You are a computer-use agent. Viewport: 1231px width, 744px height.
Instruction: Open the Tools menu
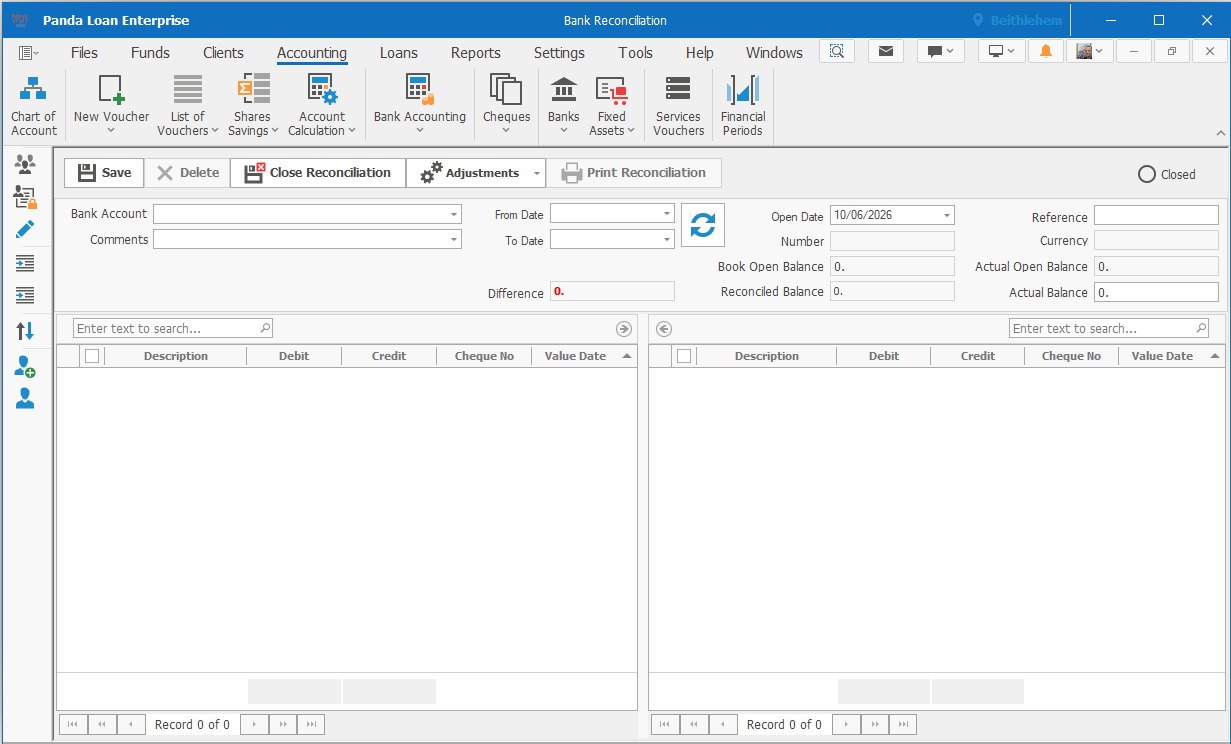point(635,53)
